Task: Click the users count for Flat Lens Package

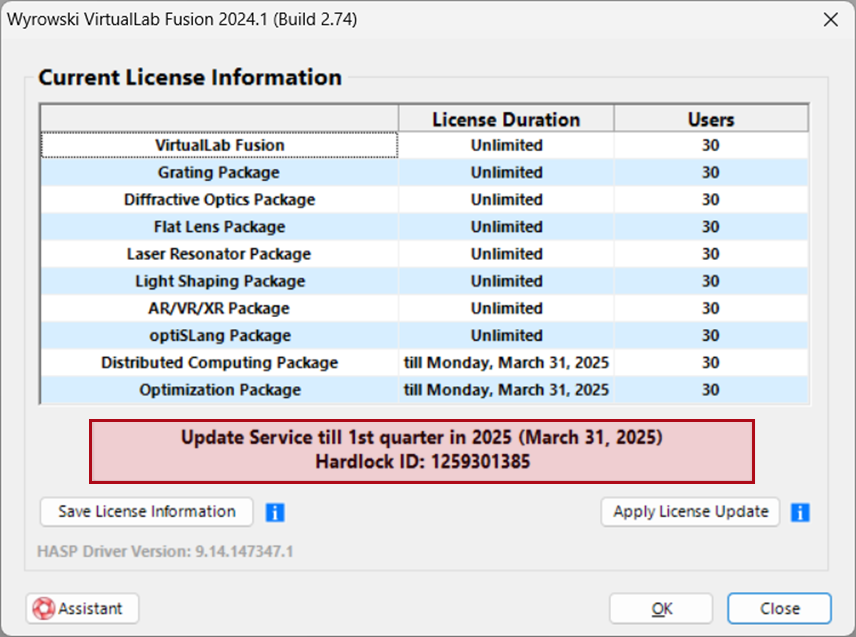Action: click(x=711, y=227)
